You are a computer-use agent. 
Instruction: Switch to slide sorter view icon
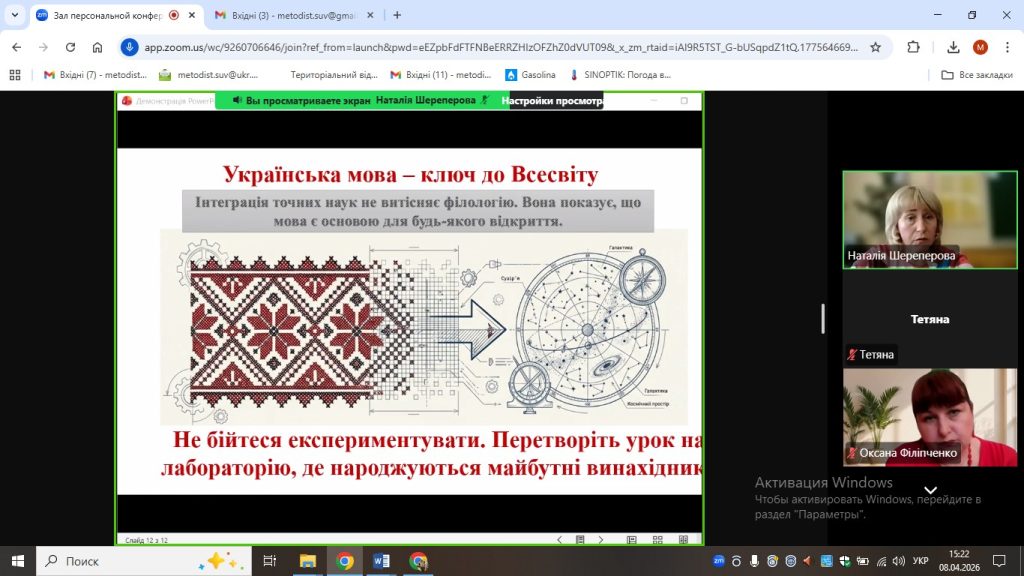click(654, 540)
